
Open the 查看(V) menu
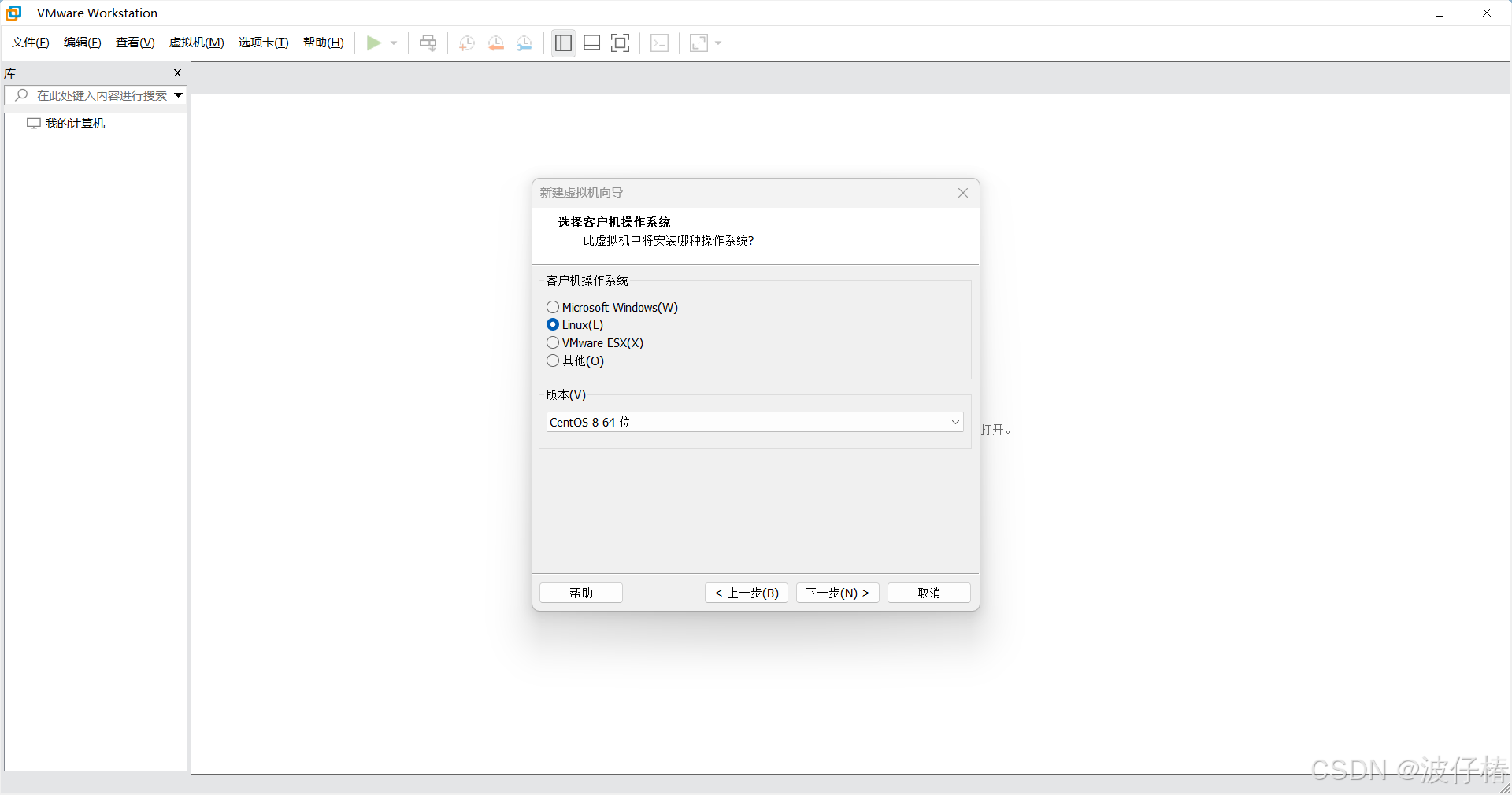(x=135, y=43)
